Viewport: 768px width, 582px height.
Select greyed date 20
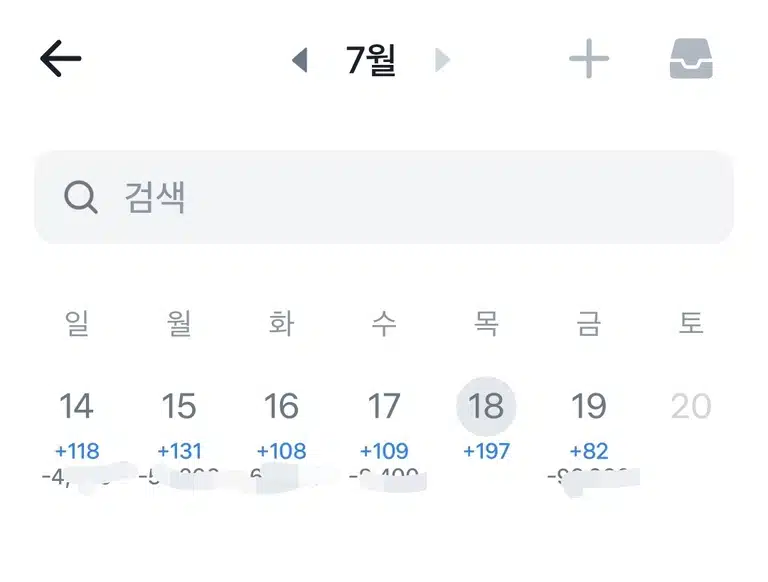691,406
